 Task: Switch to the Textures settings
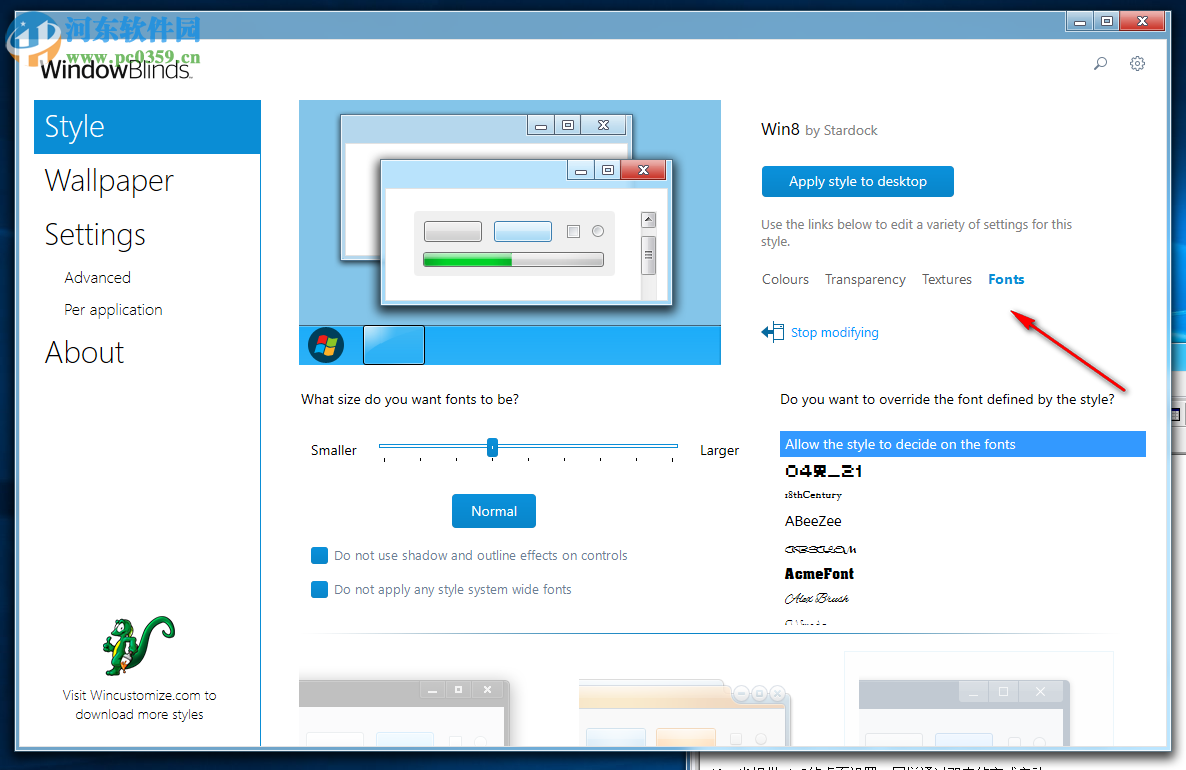tap(946, 279)
